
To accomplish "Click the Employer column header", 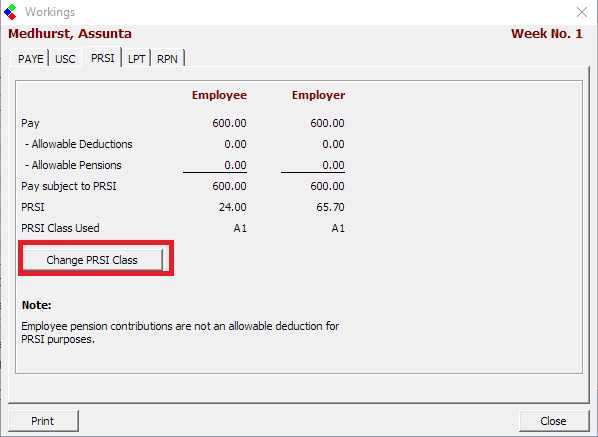I will (x=318, y=95).
